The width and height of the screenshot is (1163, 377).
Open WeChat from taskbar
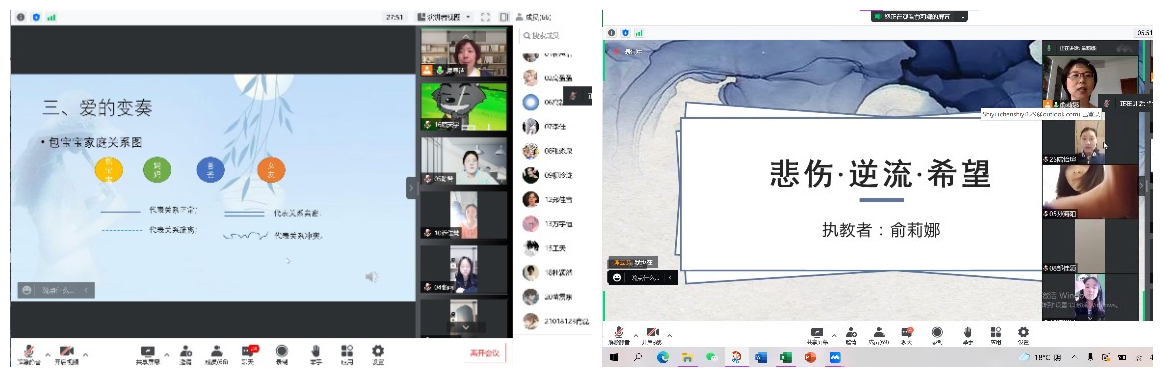click(x=711, y=358)
